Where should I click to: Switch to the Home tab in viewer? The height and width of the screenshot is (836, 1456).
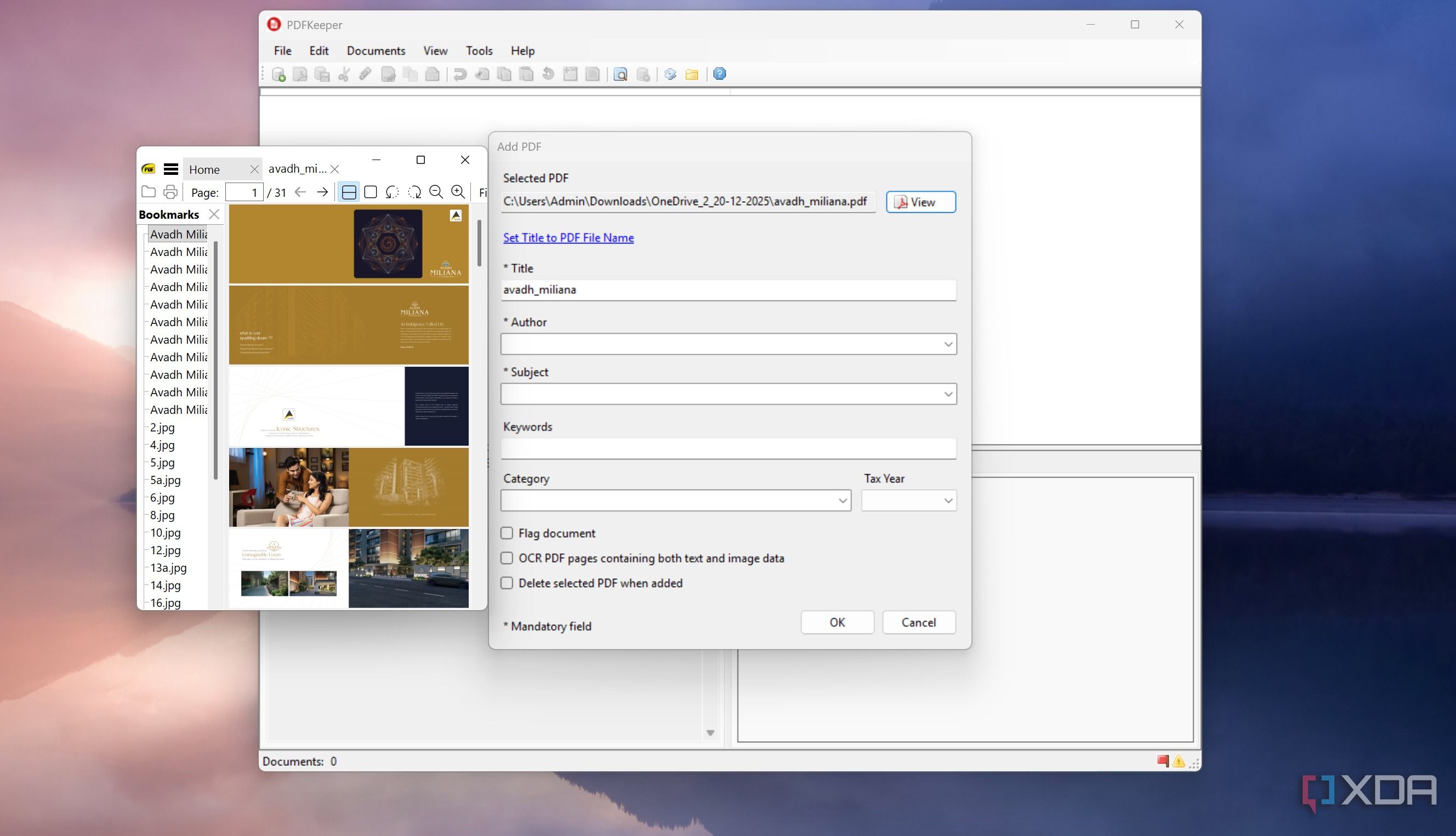coord(205,169)
